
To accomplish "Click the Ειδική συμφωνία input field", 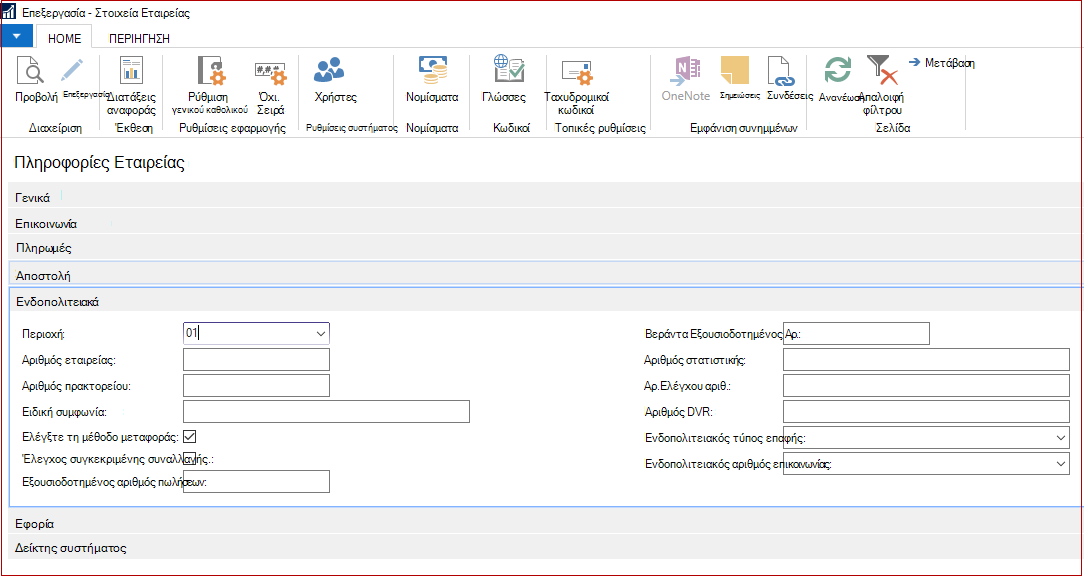I will [326, 411].
